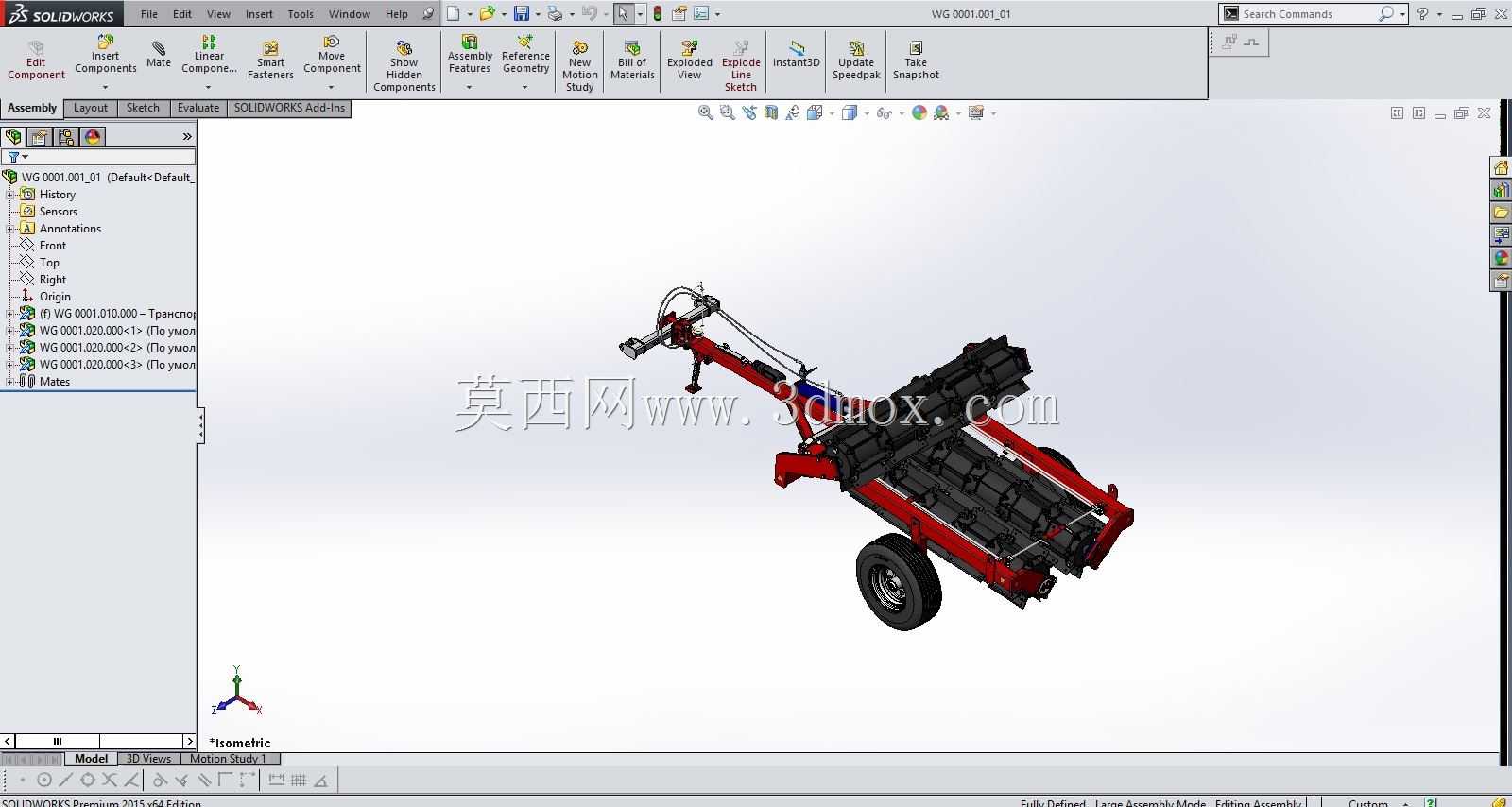
Task: Click Explode Line Sketch tool
Action: tap(741, 66)
